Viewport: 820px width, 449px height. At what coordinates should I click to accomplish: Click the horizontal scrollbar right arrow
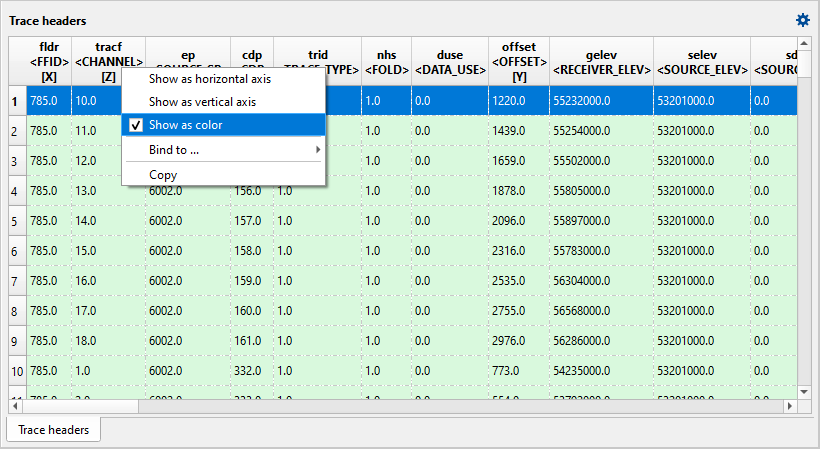pyautogui.click(x=790, y=406)
